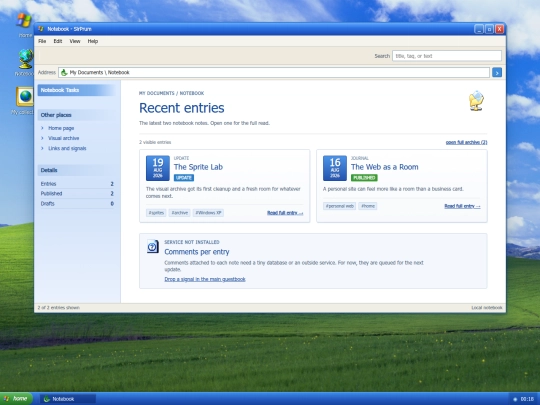
Task: Click the MY DOCUMENTS / NOTEBOOK breadcrumb
Action: [x=172, y=93]
